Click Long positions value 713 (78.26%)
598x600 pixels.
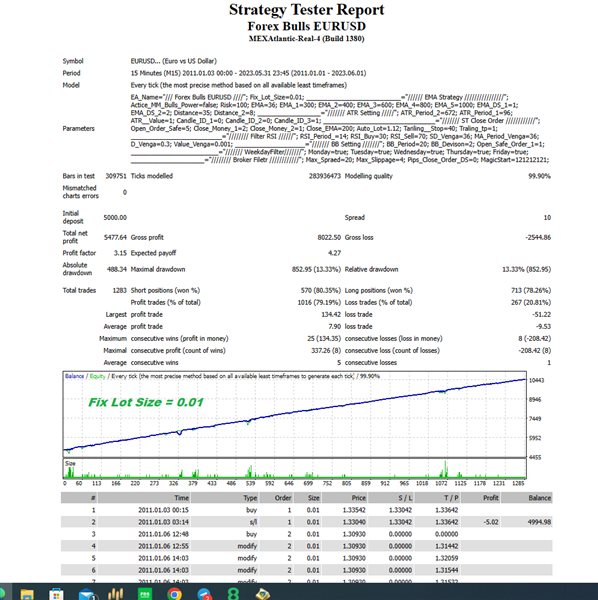click(x=531, y=290)
